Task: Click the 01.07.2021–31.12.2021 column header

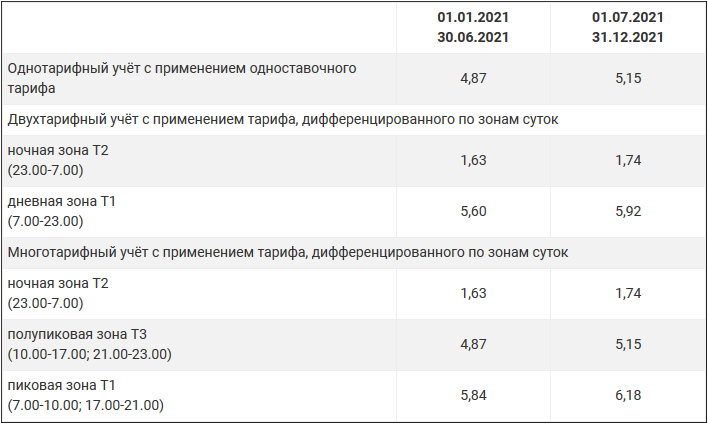Action: pyautogui.click(x=627, y=28)
